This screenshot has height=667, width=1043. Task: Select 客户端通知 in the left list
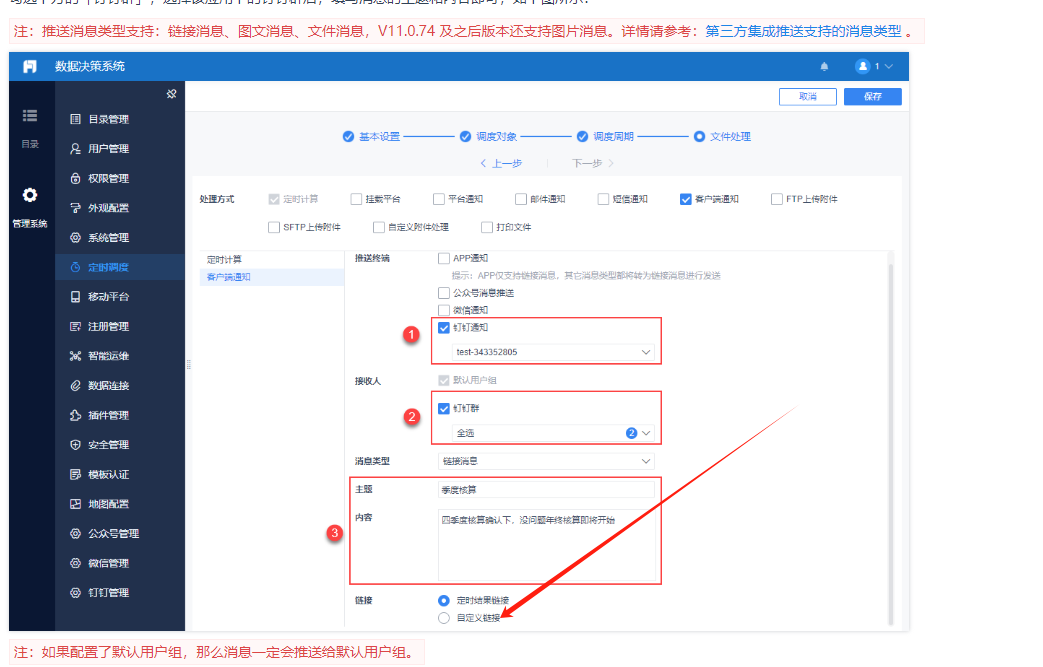[271, 277]
